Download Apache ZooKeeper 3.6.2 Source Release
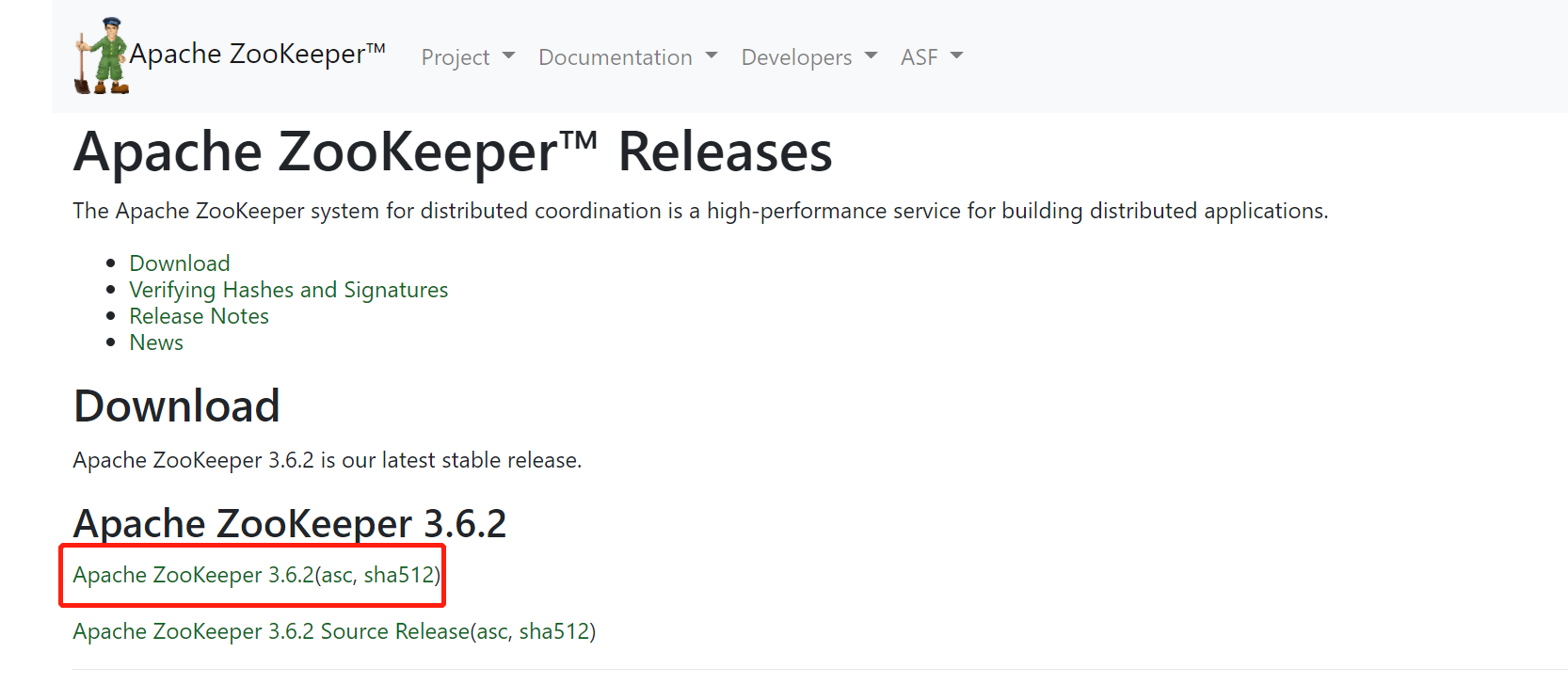This screenshot has width=1568, height=684. tap(272, 631)
